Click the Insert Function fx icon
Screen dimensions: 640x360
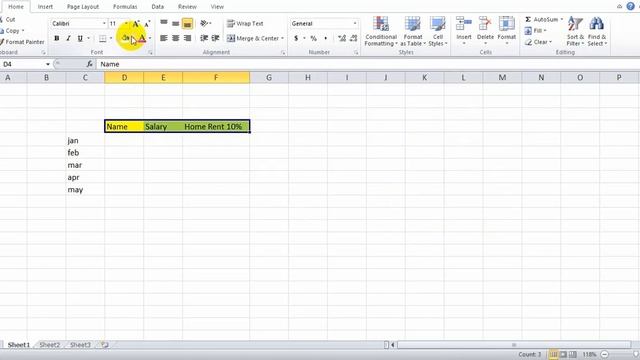coord(89,64)
